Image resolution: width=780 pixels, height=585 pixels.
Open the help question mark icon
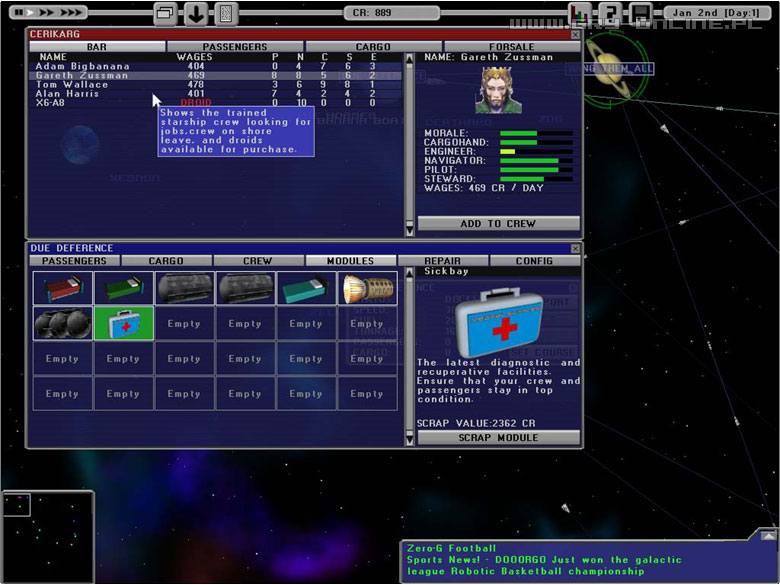(610, 13)
